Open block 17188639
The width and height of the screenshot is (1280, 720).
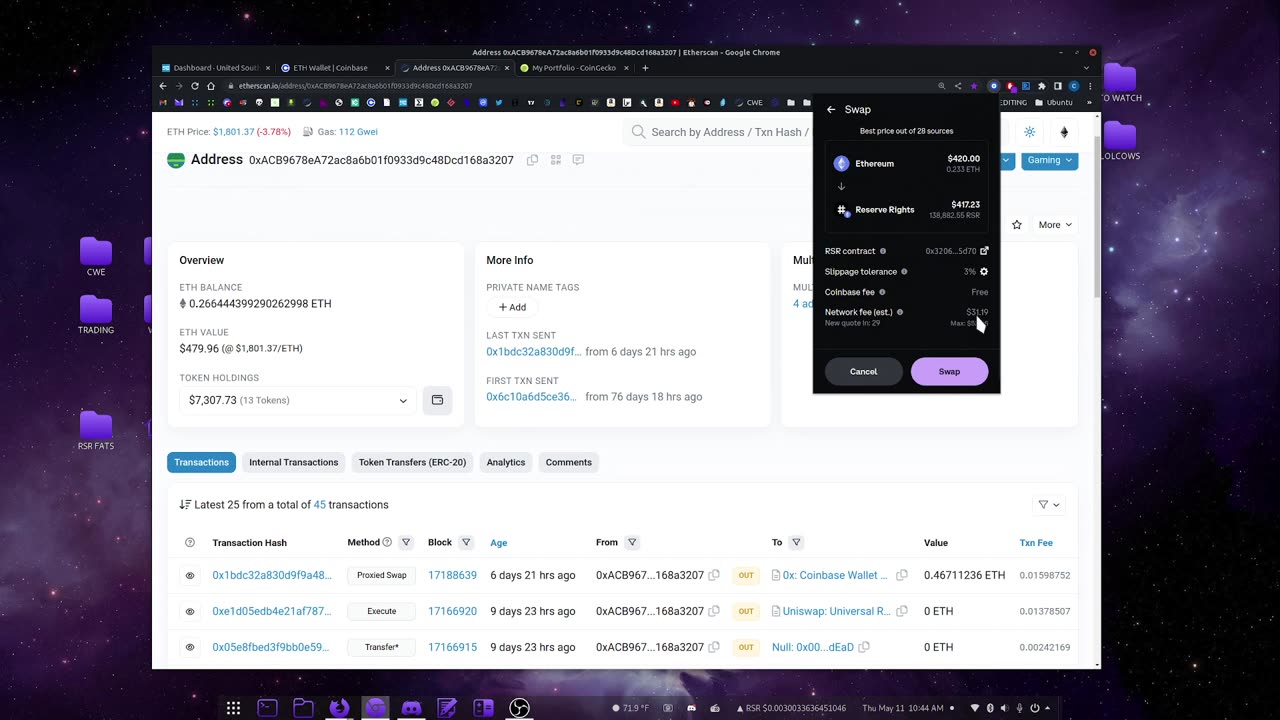(x=452, y=576)
